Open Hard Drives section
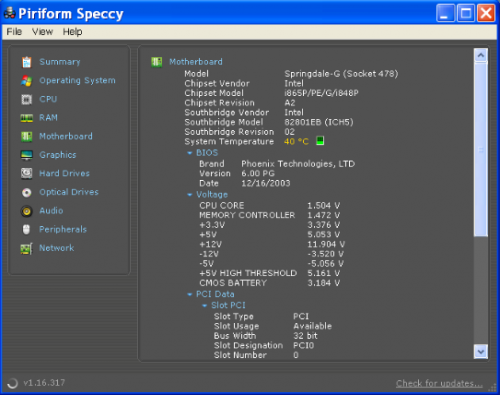 64,173
